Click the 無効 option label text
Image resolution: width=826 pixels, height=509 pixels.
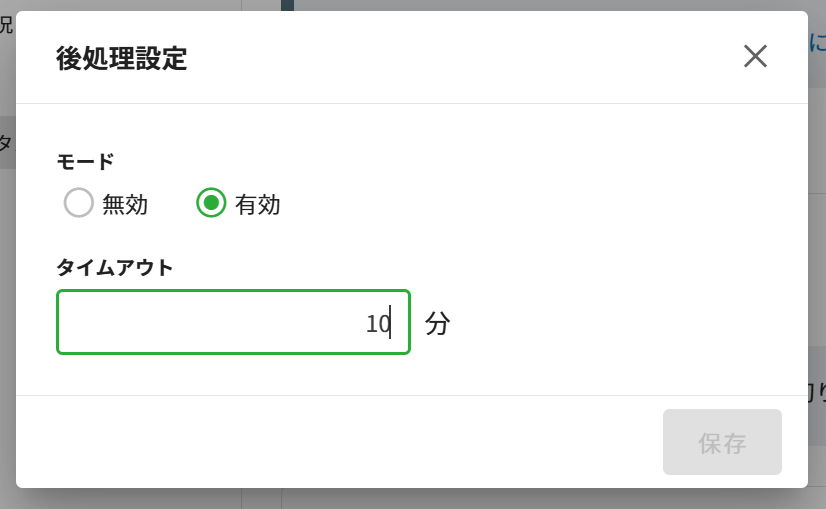click(125, 205)
